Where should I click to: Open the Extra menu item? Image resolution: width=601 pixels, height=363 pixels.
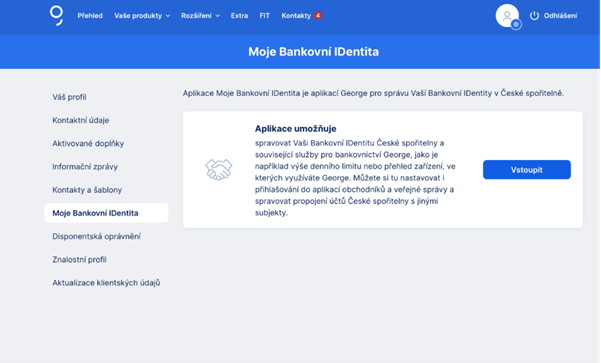pyautogui.click(x=239, y=16)
